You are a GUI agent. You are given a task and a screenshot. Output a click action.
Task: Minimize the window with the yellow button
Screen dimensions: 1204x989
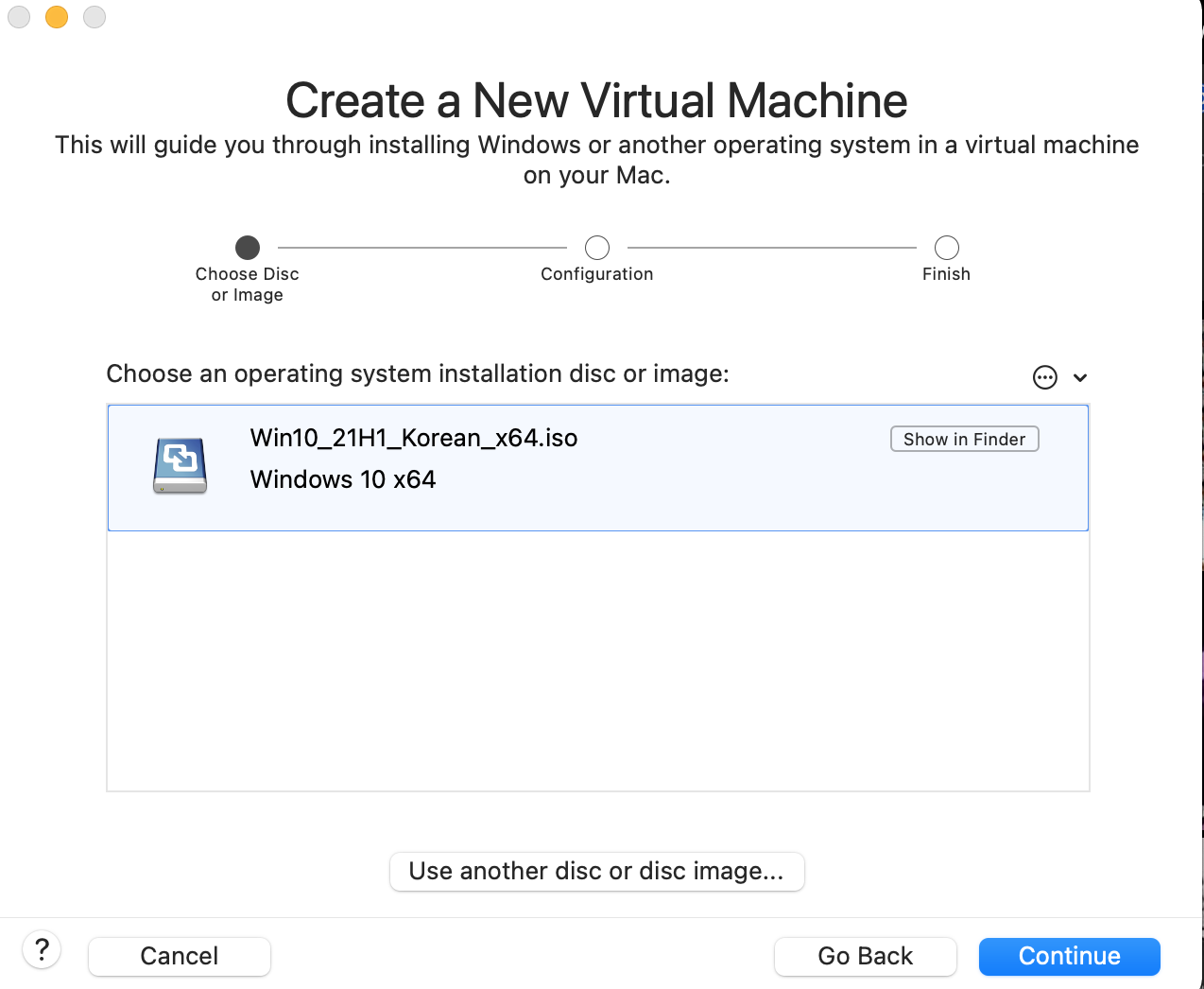pyautogui.click(x=57, y=17)
